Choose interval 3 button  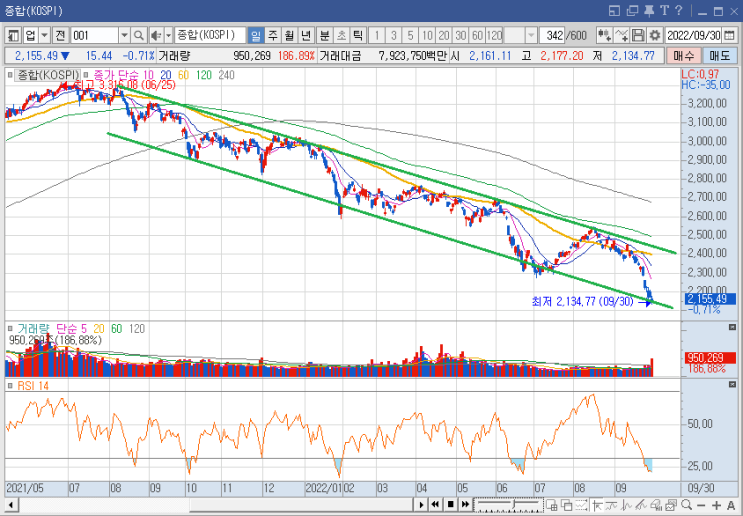394,35
